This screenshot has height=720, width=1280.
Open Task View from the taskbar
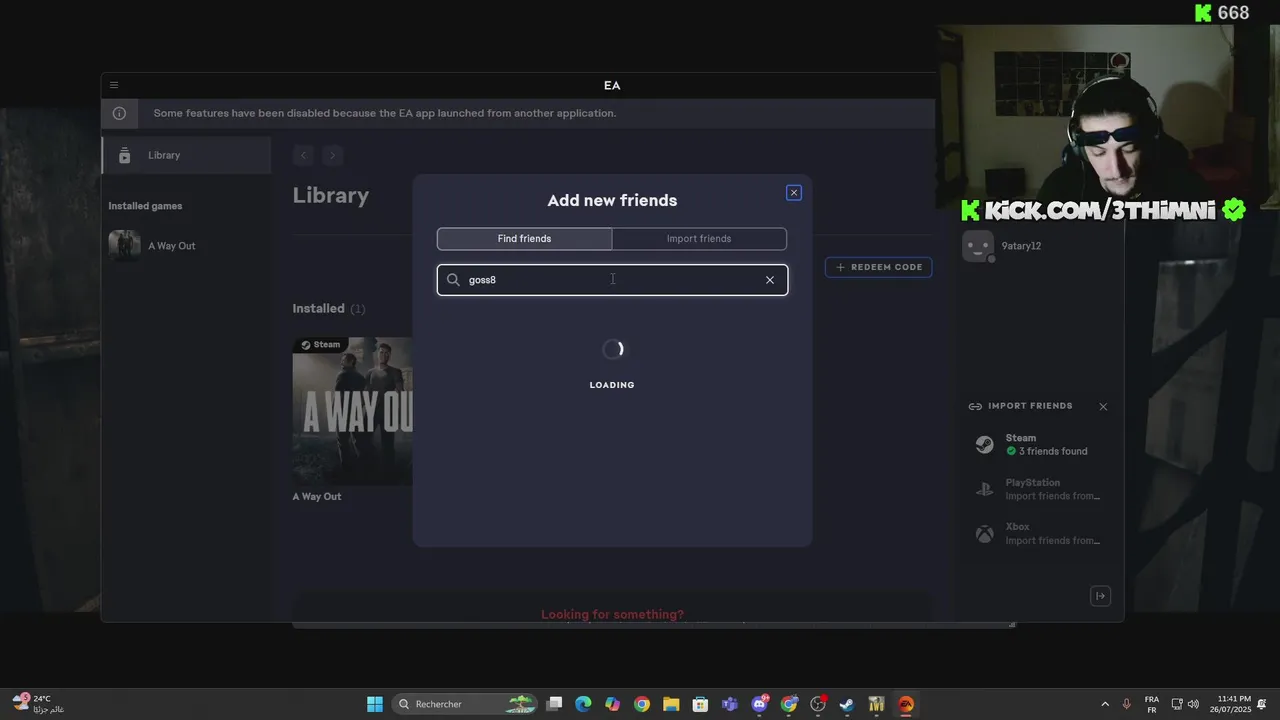(555, 704)
